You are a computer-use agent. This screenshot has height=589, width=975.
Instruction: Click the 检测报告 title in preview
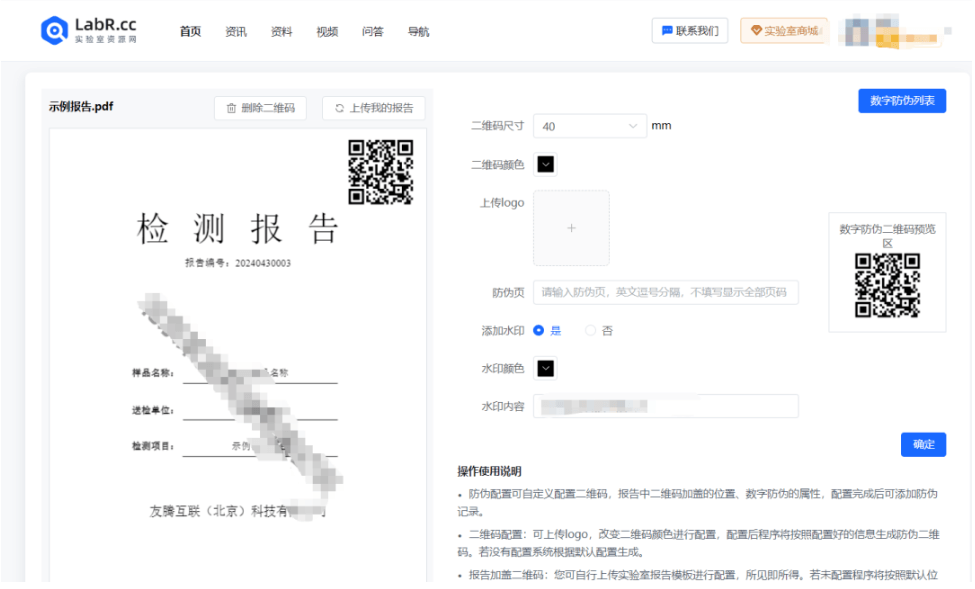click(x=238, y=229)
